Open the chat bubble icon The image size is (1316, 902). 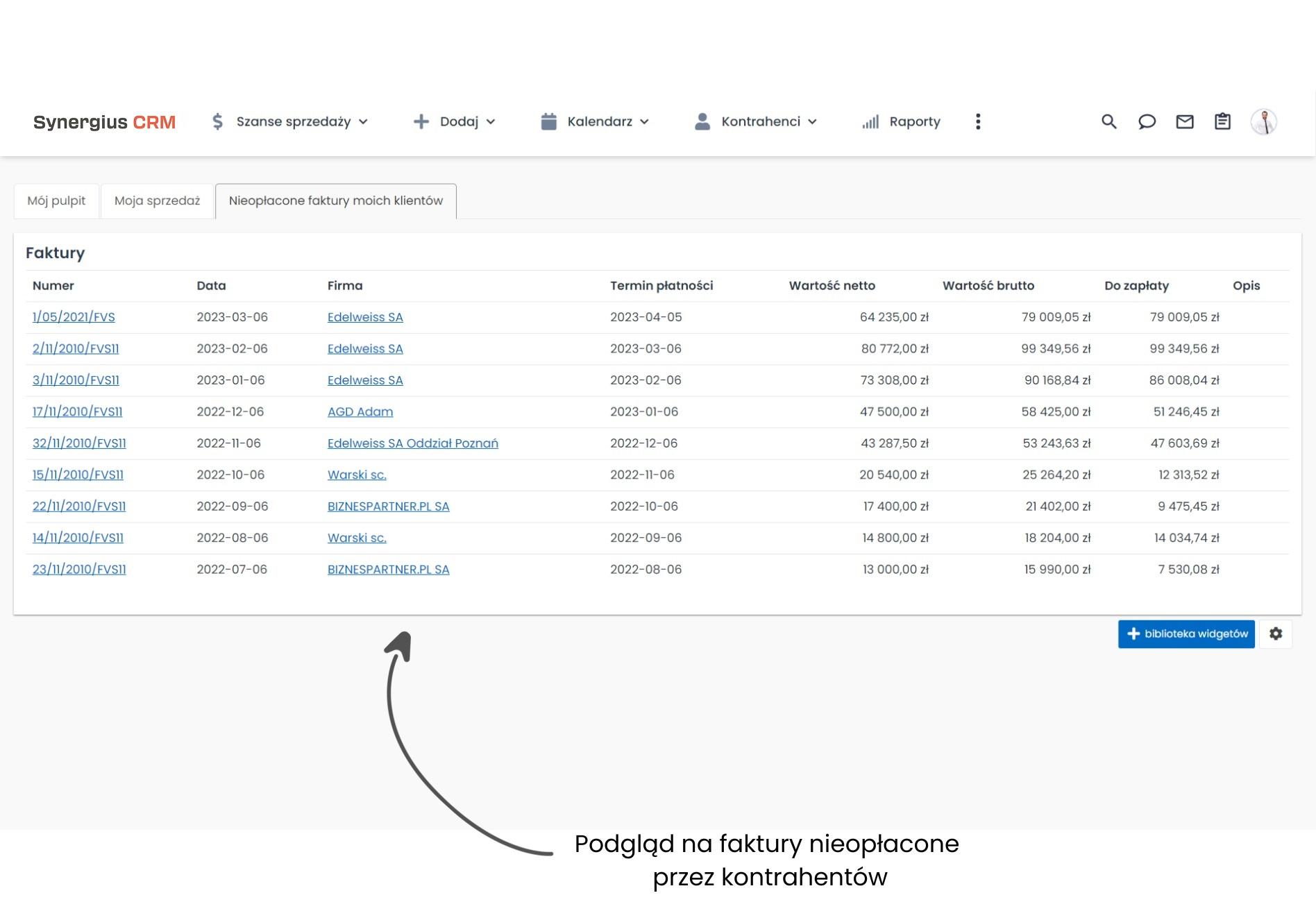(1147, 122)
